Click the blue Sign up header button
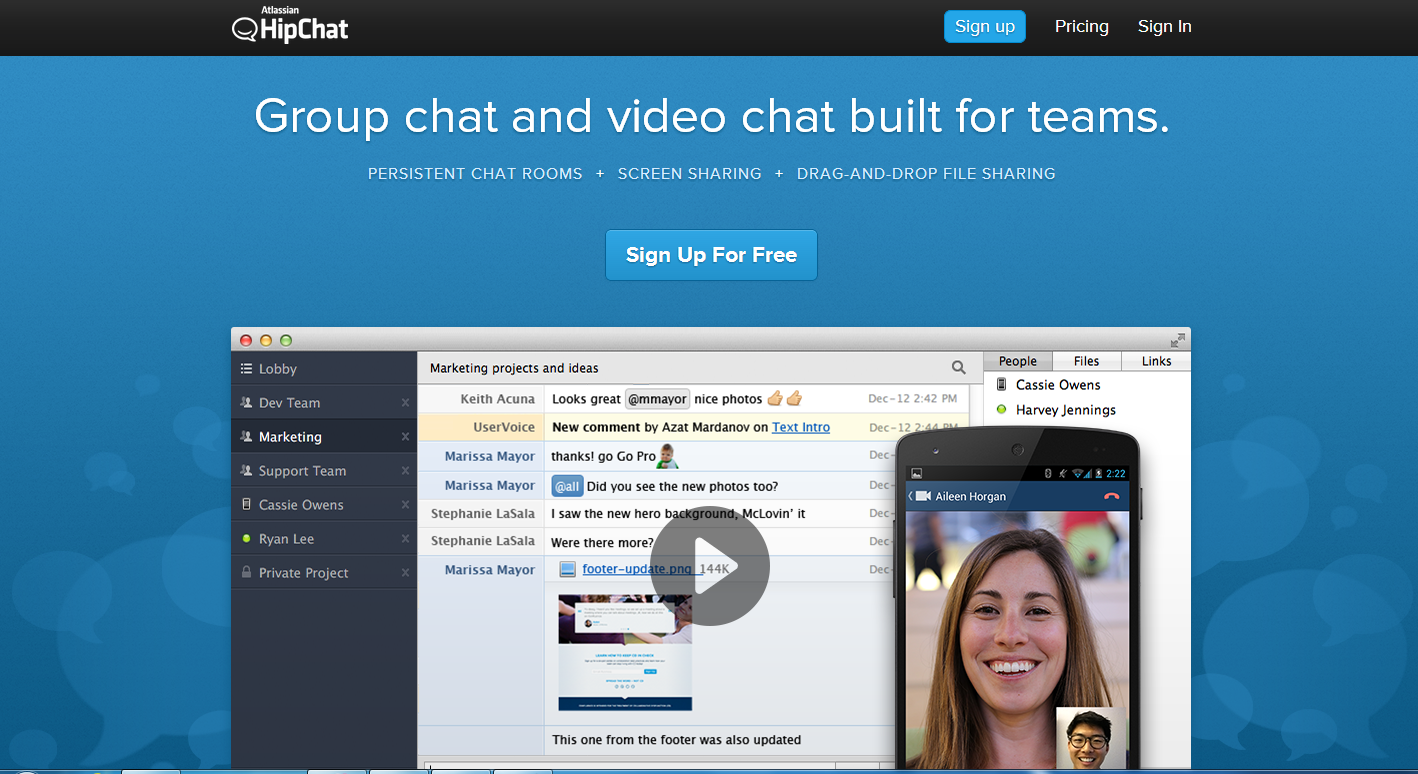 pos(984,27)
